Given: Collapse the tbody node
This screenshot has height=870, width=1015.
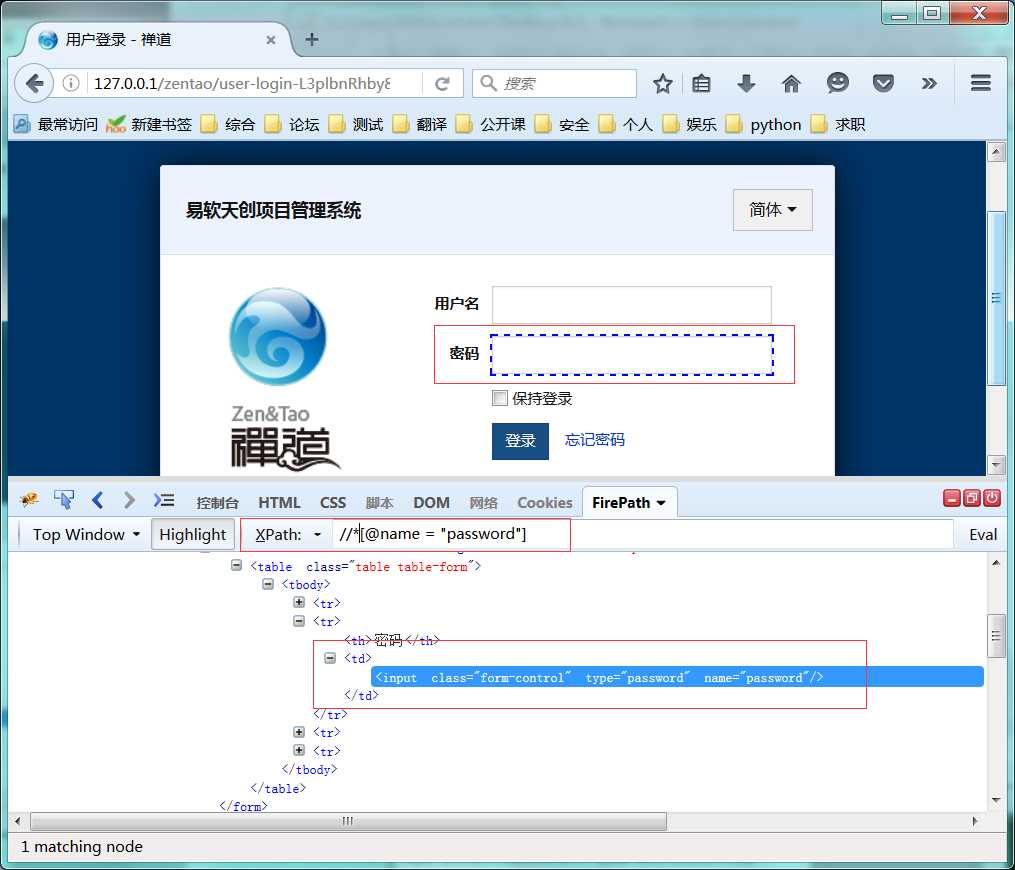Looking at the screenshot, I should pyautogui.click(x=267, y=584).
